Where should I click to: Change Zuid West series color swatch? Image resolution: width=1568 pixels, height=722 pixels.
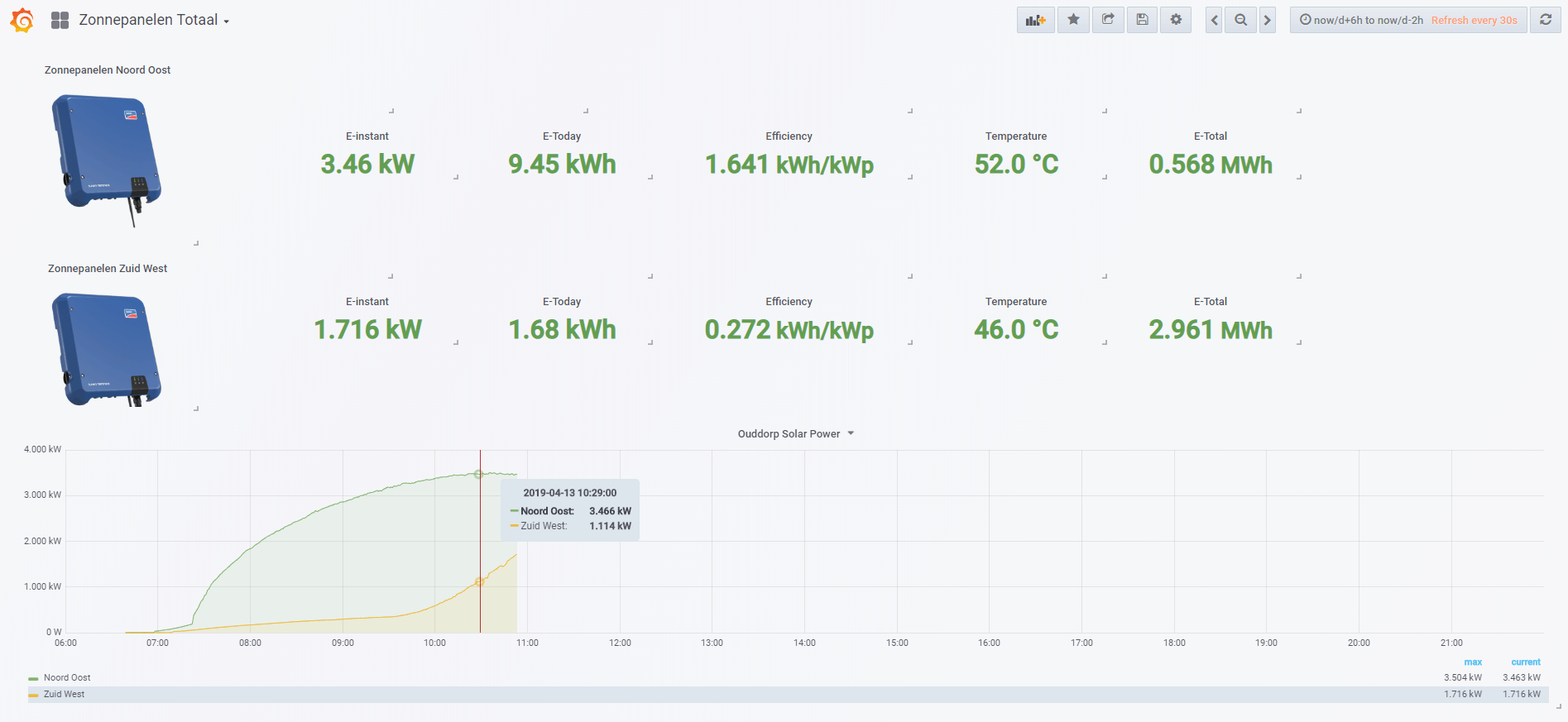33,696
